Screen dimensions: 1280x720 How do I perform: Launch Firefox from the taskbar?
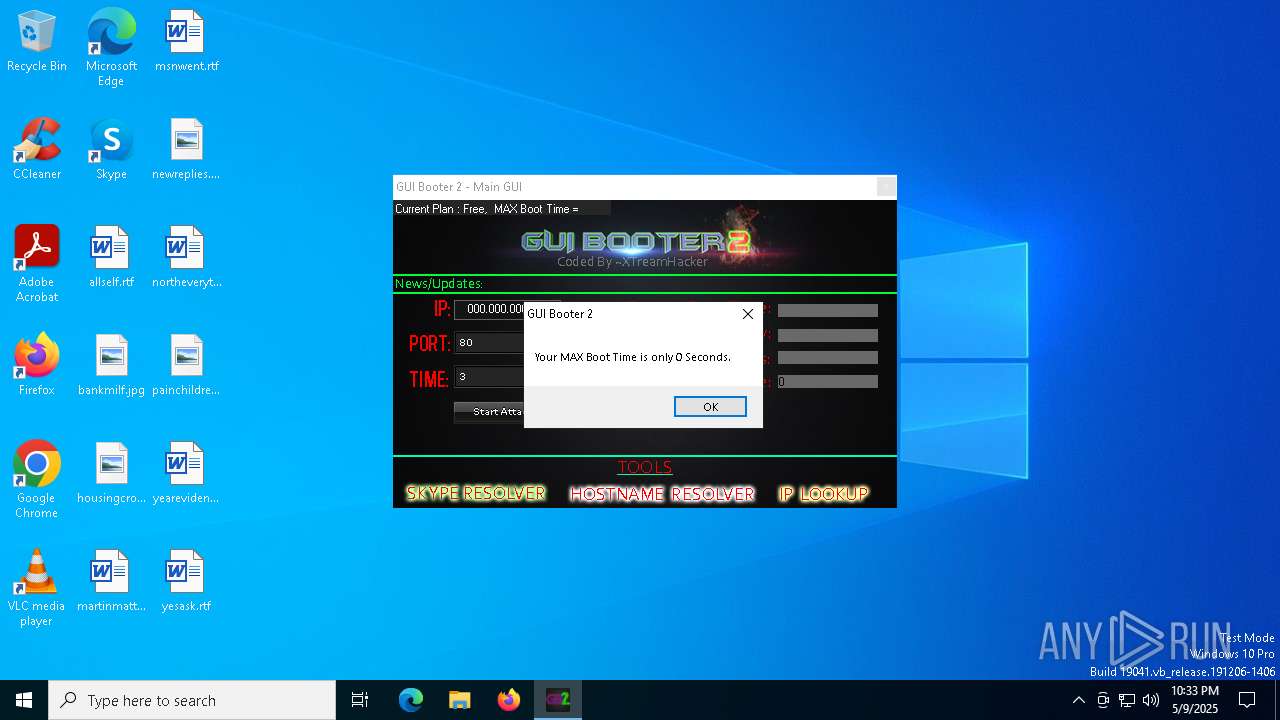[508, 700]
